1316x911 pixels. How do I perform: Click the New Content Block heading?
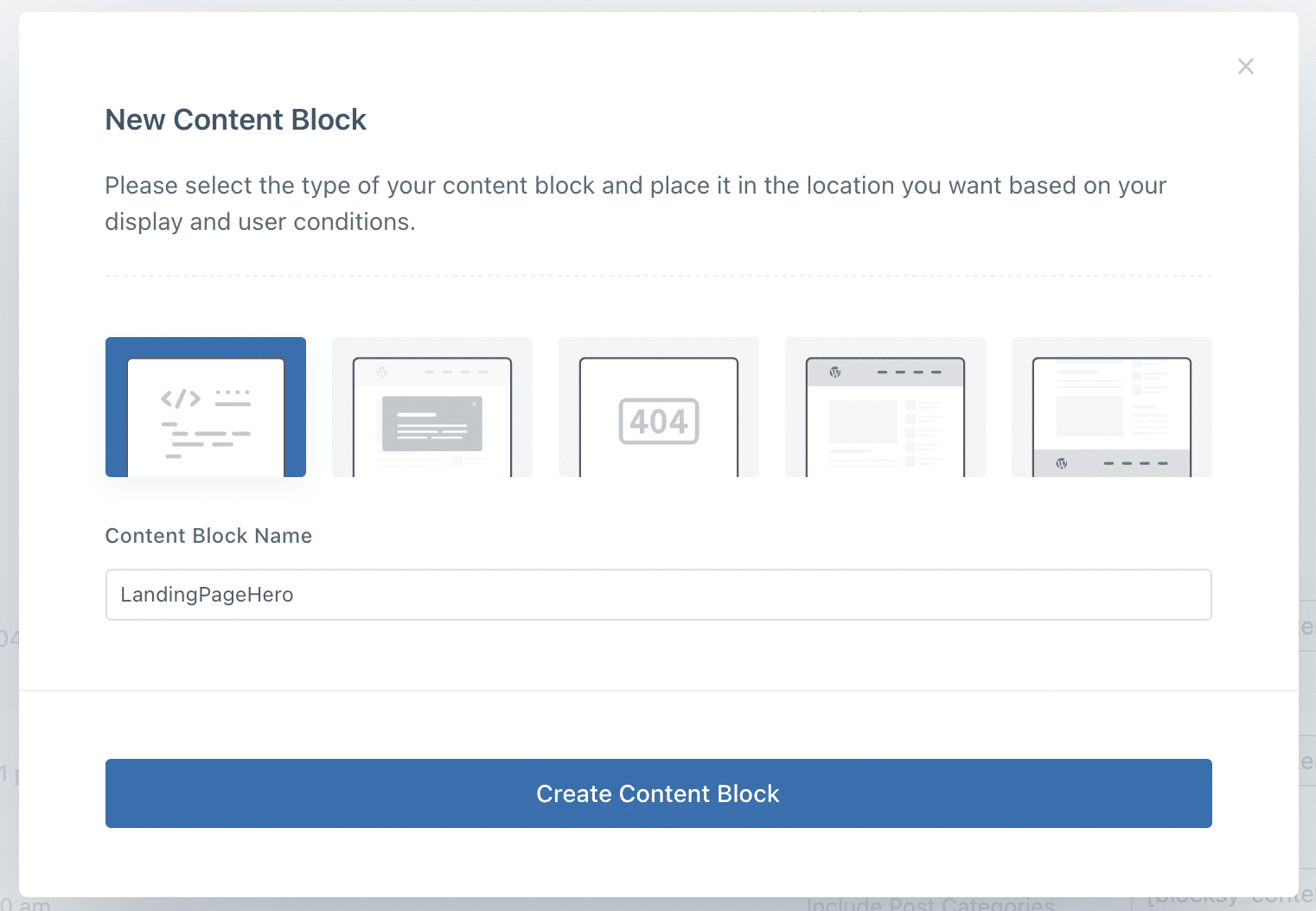pos(235,119)
